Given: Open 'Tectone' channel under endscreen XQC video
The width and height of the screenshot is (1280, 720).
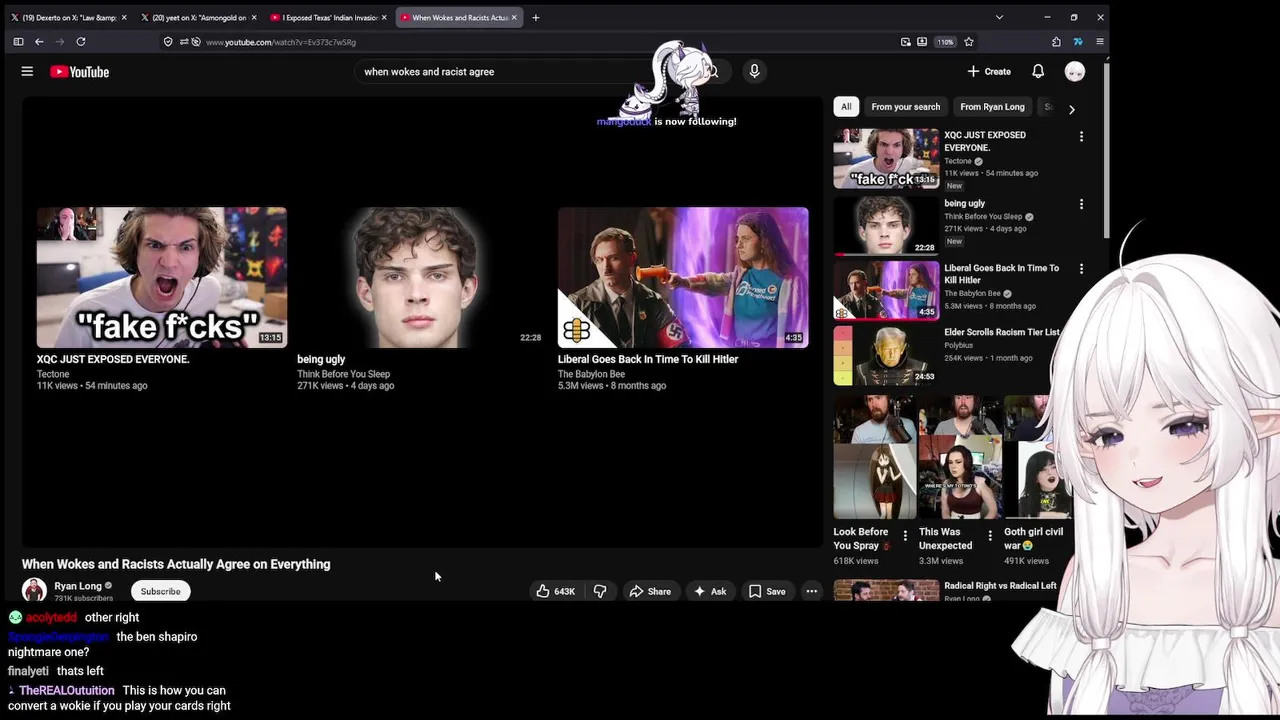Looking at the screenshot, I should click(x=53, y=374).
